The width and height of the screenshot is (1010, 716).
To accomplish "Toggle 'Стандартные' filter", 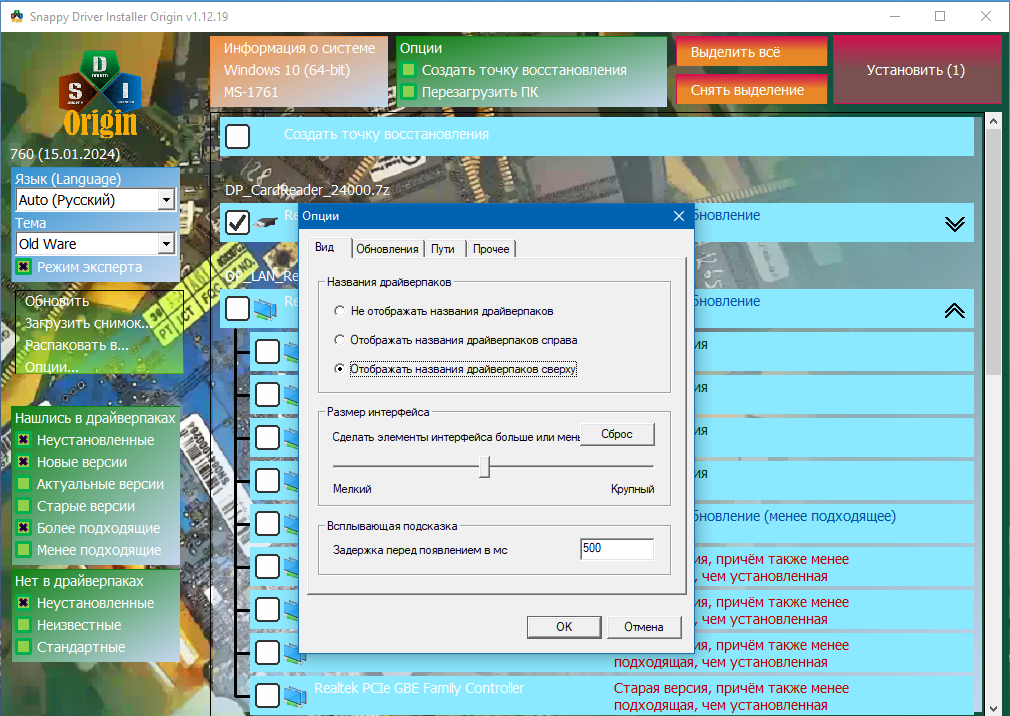I will (x=24, y=646).
